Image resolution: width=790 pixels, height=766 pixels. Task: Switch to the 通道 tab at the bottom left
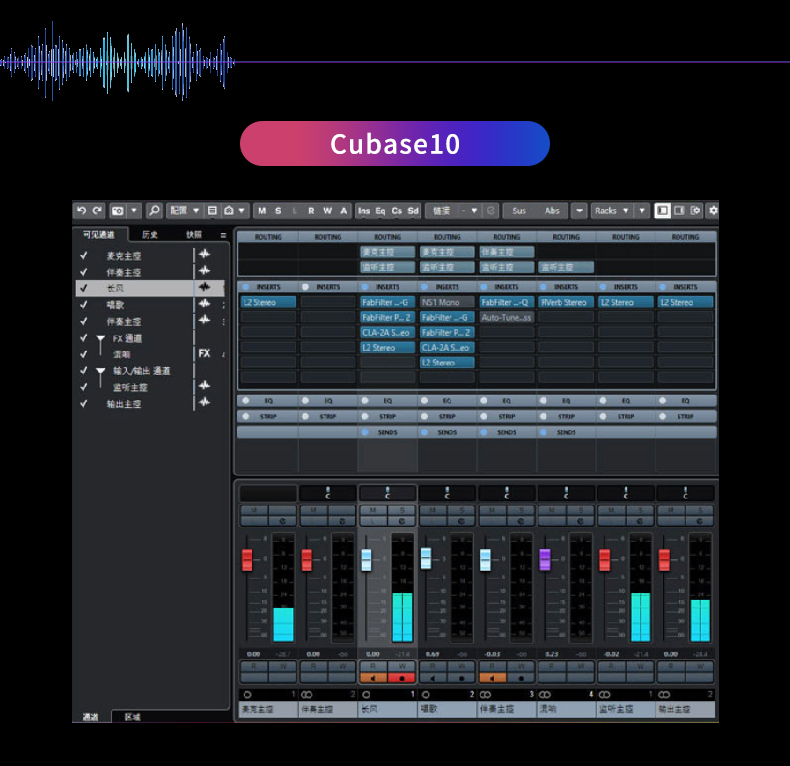point(91,717)
